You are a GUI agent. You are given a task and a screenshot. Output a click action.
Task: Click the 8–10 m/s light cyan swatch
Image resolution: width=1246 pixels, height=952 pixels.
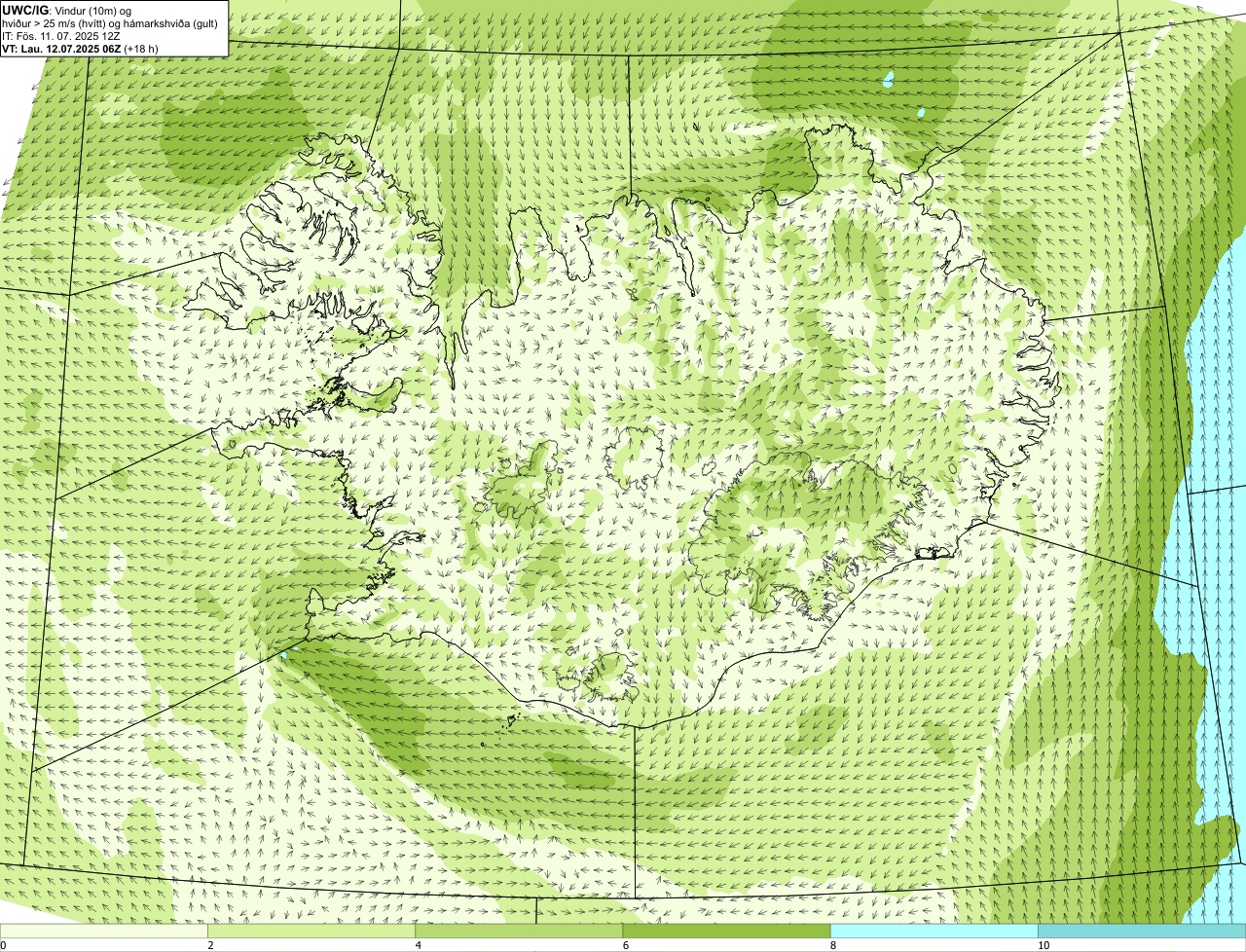click(x=934, y=931)
